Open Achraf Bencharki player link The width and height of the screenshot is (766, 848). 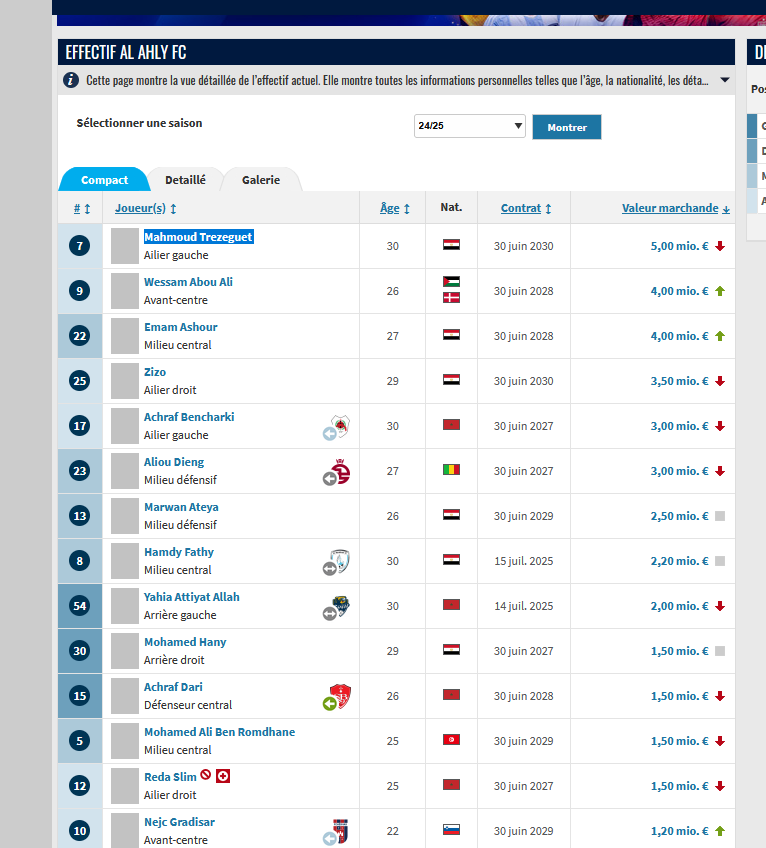point(189,416)
